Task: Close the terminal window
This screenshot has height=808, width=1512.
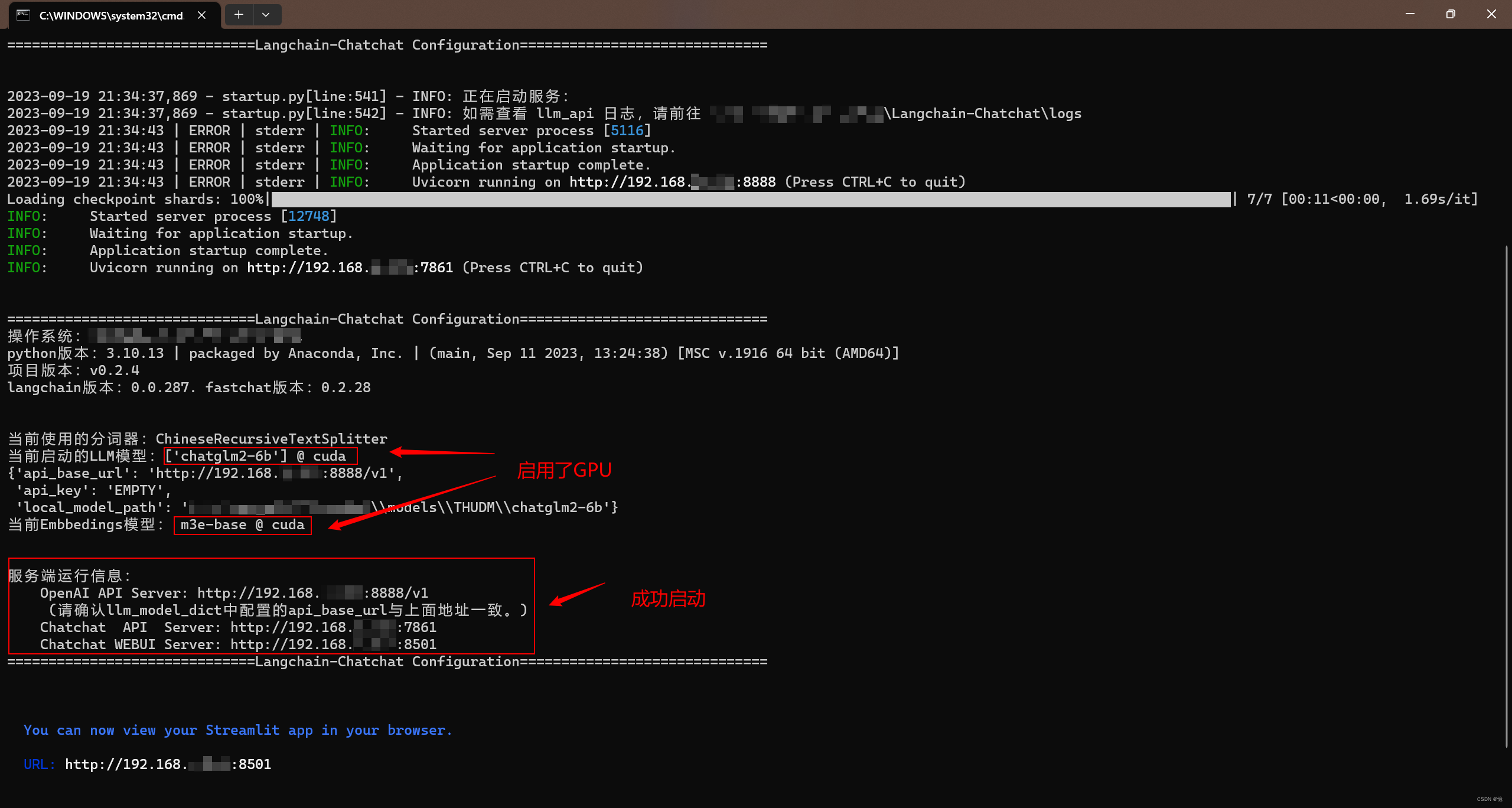Action: (1491, 14)
